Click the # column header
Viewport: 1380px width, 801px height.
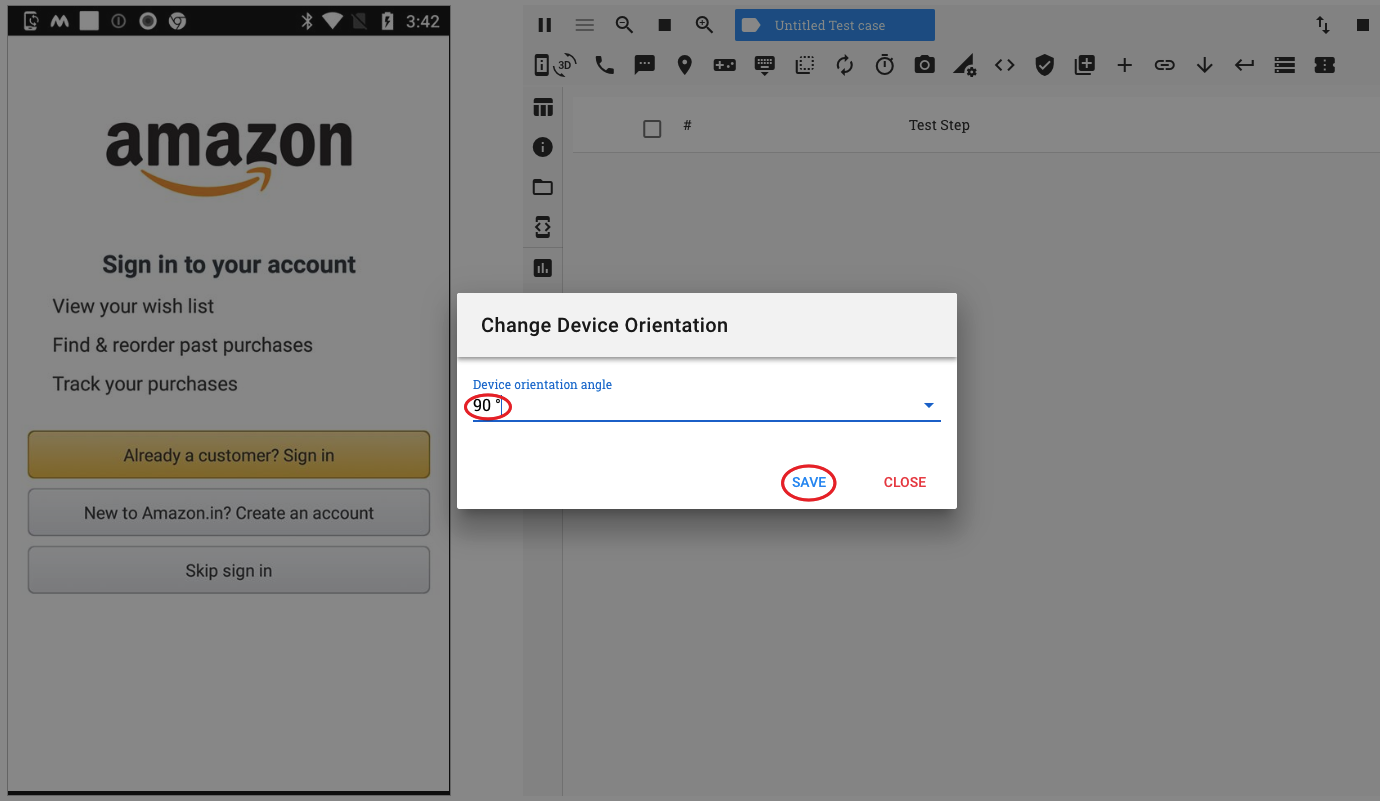(687, 125)
